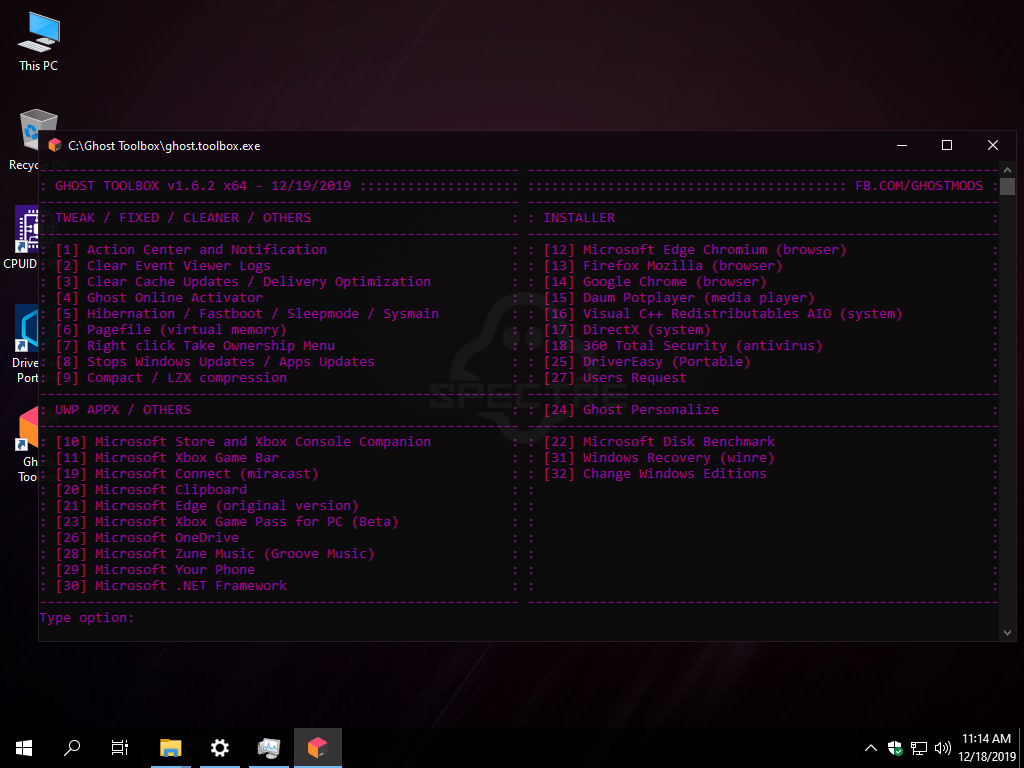
Task: Click '[14] Google Chrome (browser)'
Action: pyautogui.click(x=656, y=281)
